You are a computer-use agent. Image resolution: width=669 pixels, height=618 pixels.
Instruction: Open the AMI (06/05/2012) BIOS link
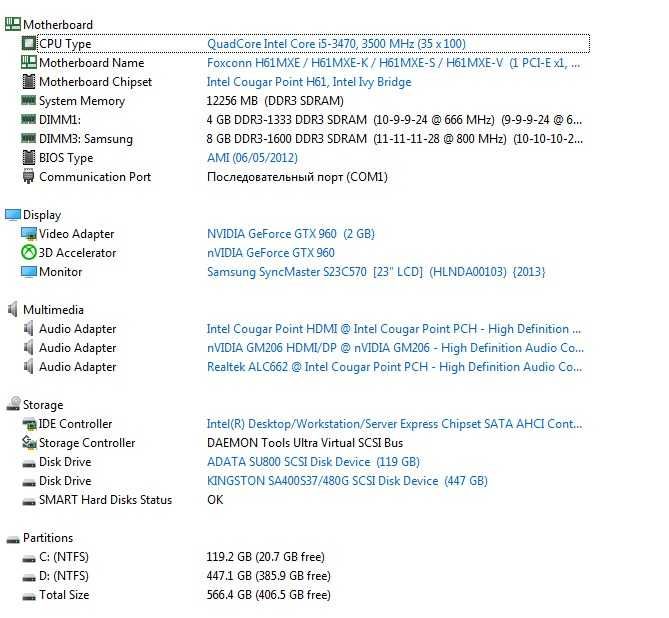coord(252,157)
